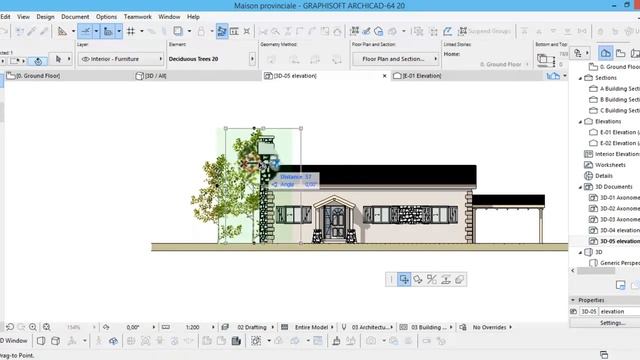Toggle the highlighted Show/Hide toolbar icon
This screenshot has width=640, height=360.
pyautogui.click(x=222, y=31)
